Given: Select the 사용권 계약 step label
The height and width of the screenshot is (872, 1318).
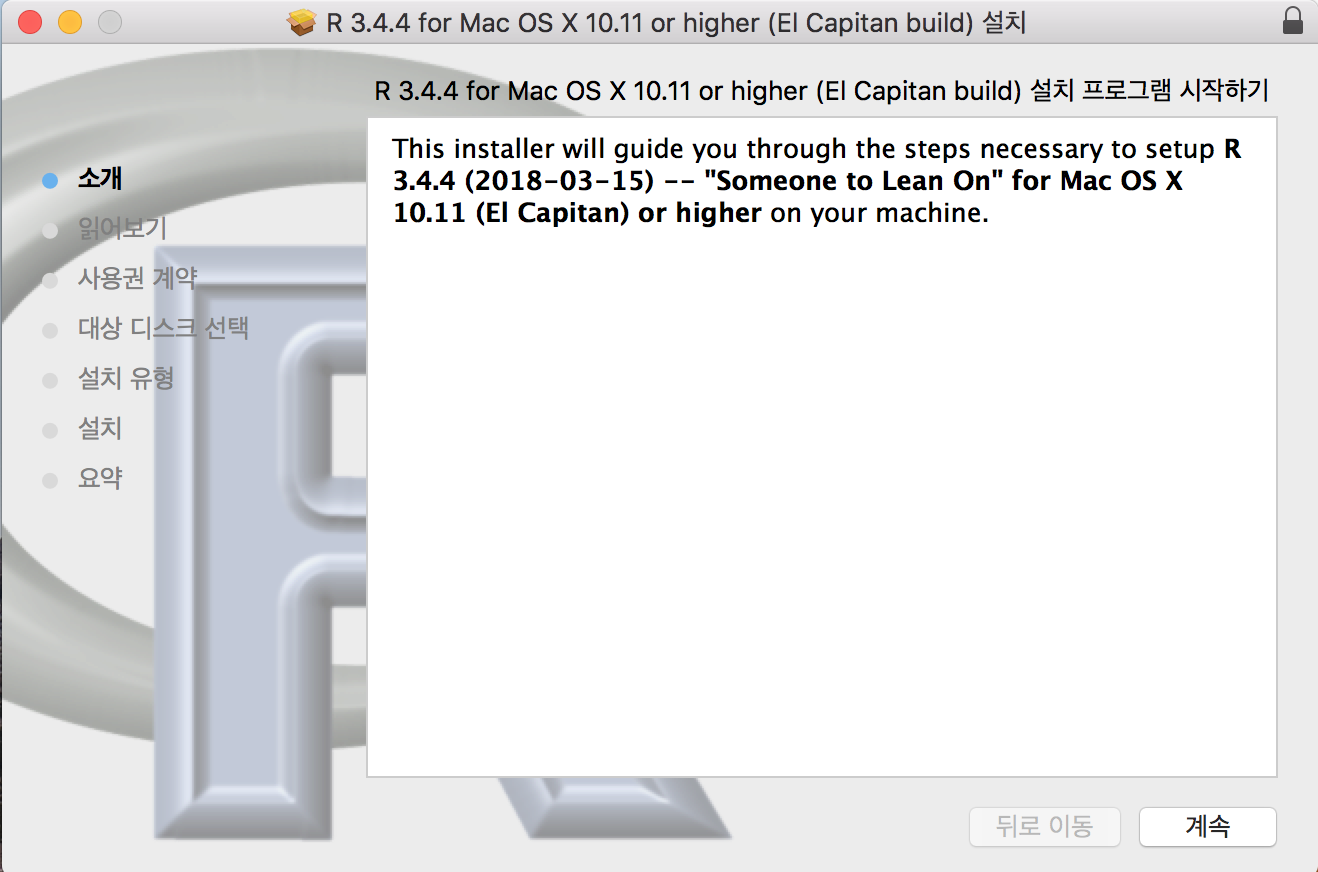Looking at the screenshot, I should pos(137,278).
